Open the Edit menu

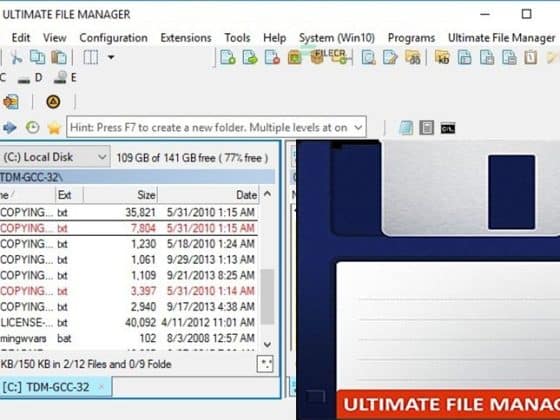21,38
